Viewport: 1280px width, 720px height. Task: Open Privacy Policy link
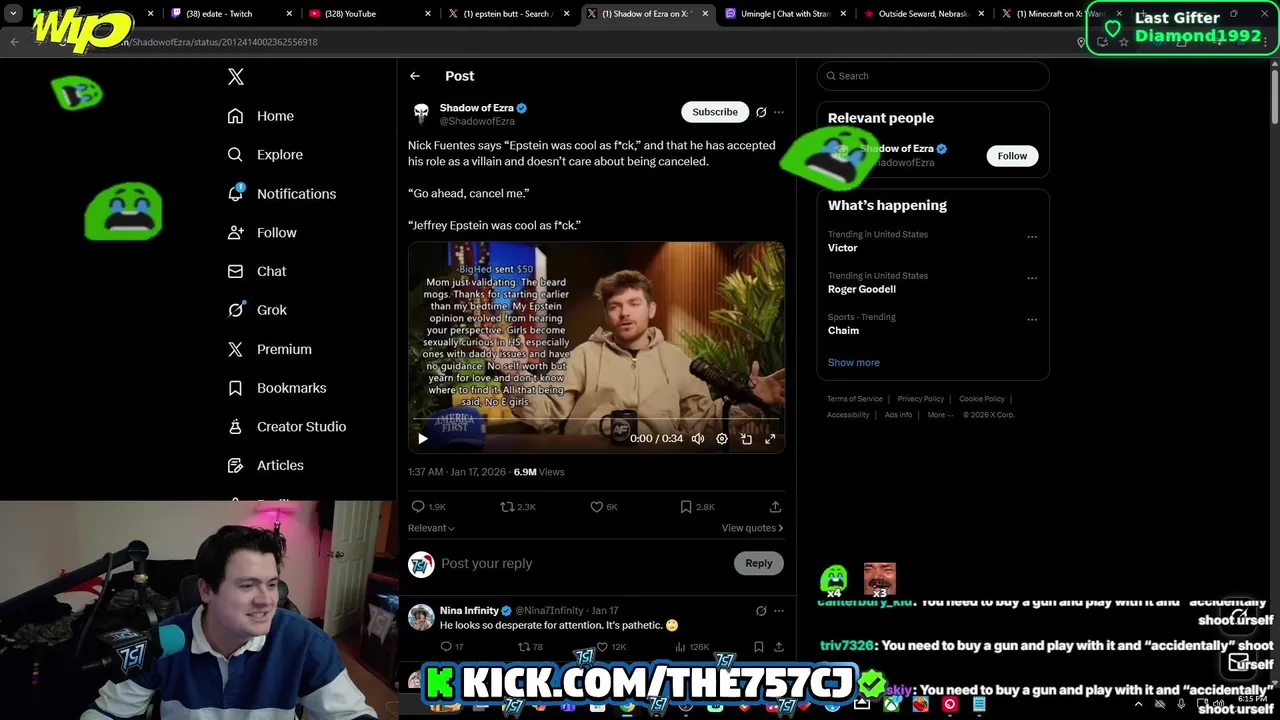[x=920, y=399]
